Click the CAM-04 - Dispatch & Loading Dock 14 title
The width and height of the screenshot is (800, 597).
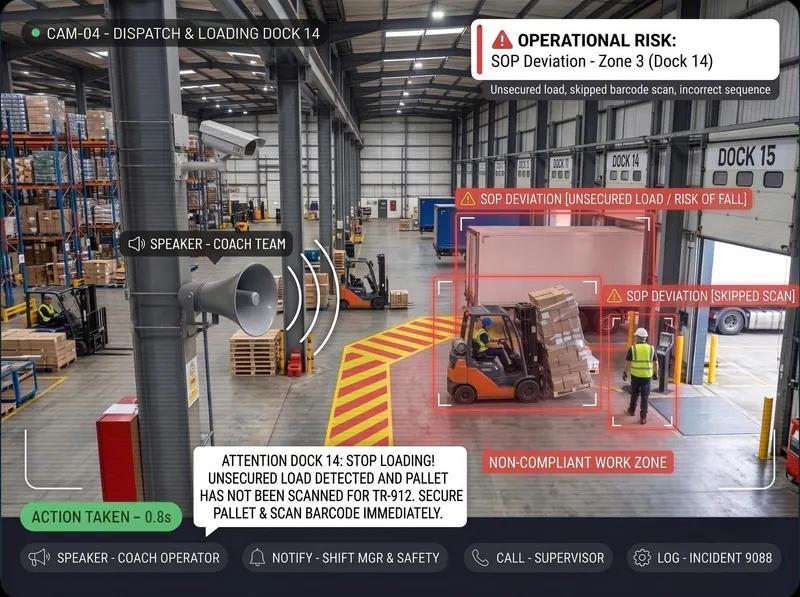pyautogui.click(x=183, y=34)
